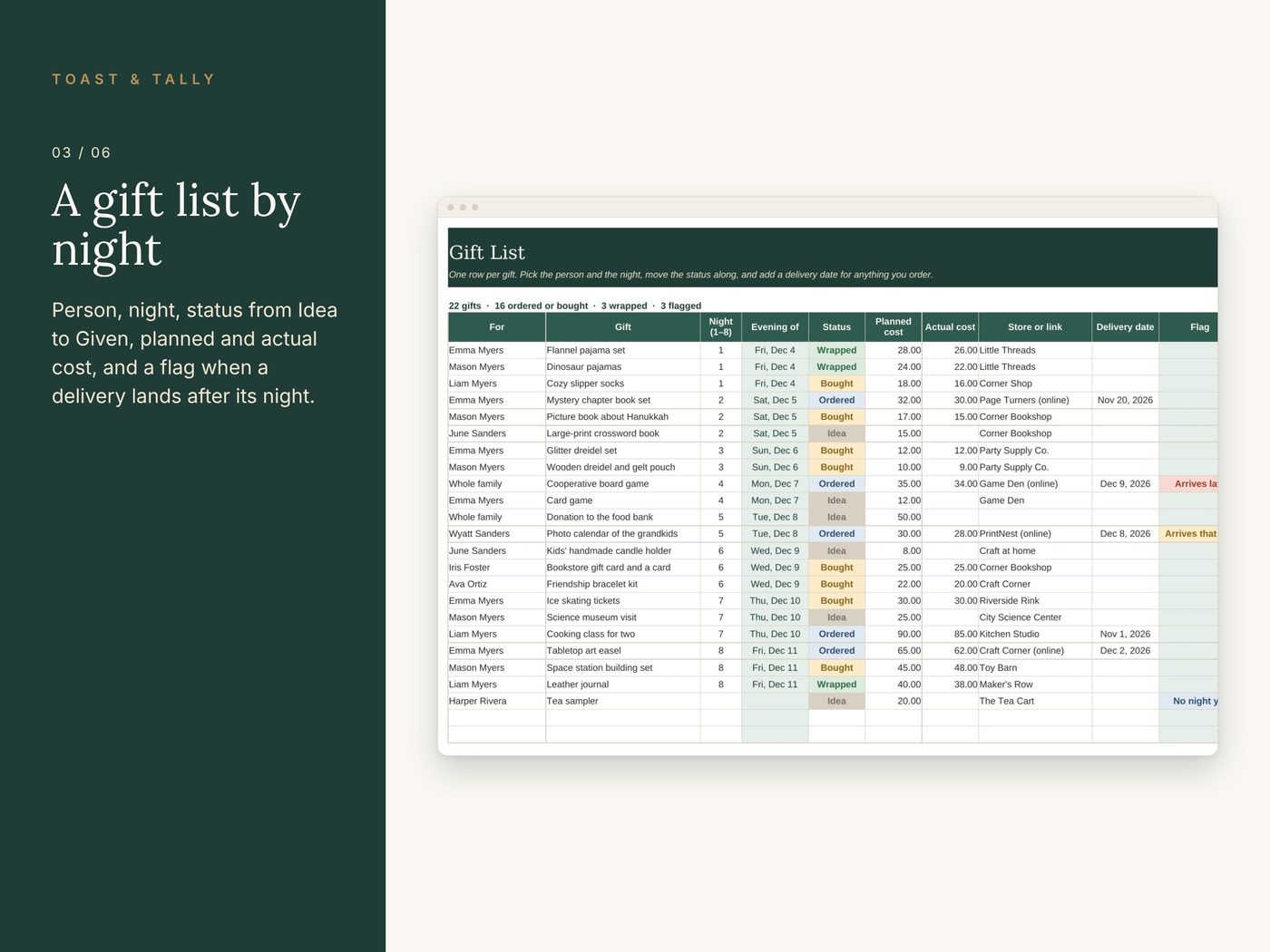Click the 'Arrives that' flag on Photo calendar row
The image size is (1270, 952).
point(1188,534)
